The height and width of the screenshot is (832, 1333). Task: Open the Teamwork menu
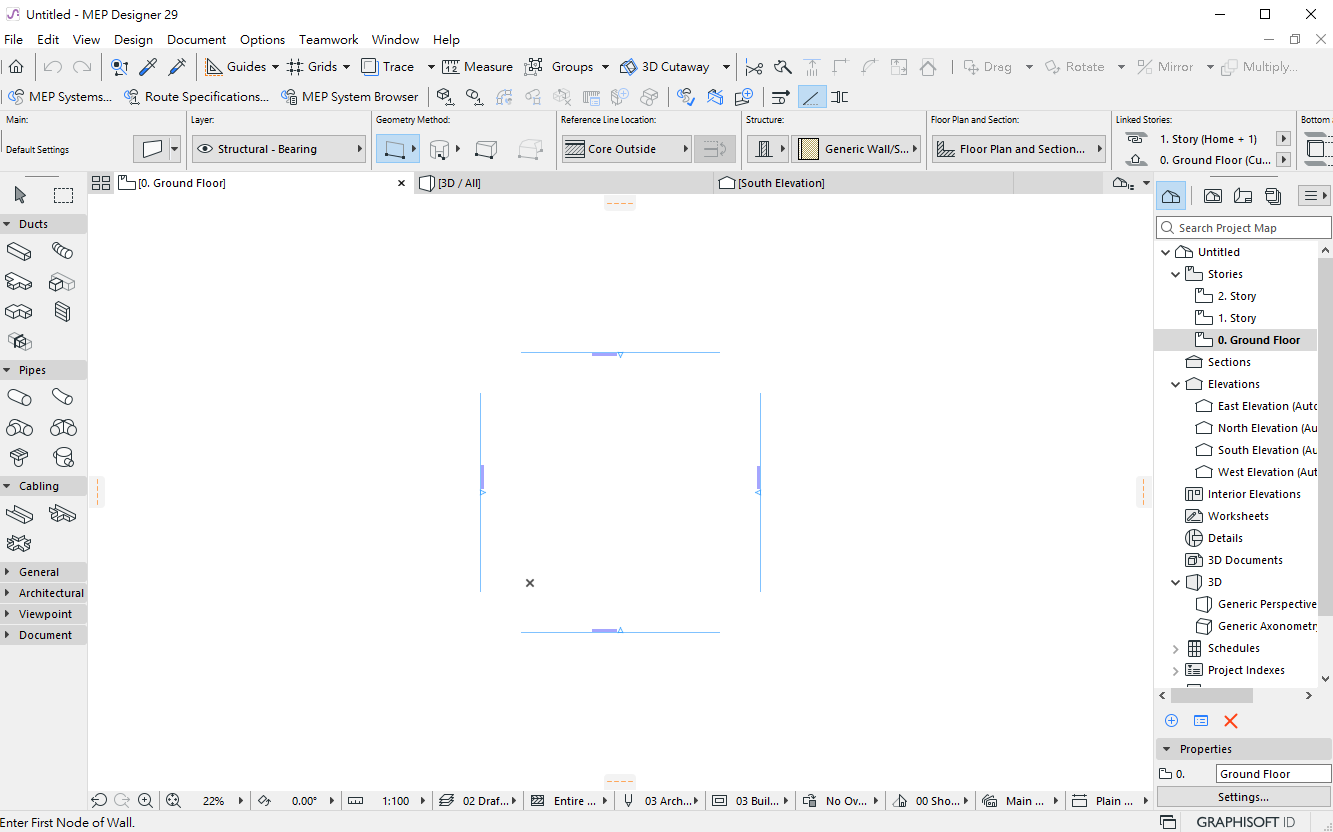pyautogui.click(x=328, y=40)
